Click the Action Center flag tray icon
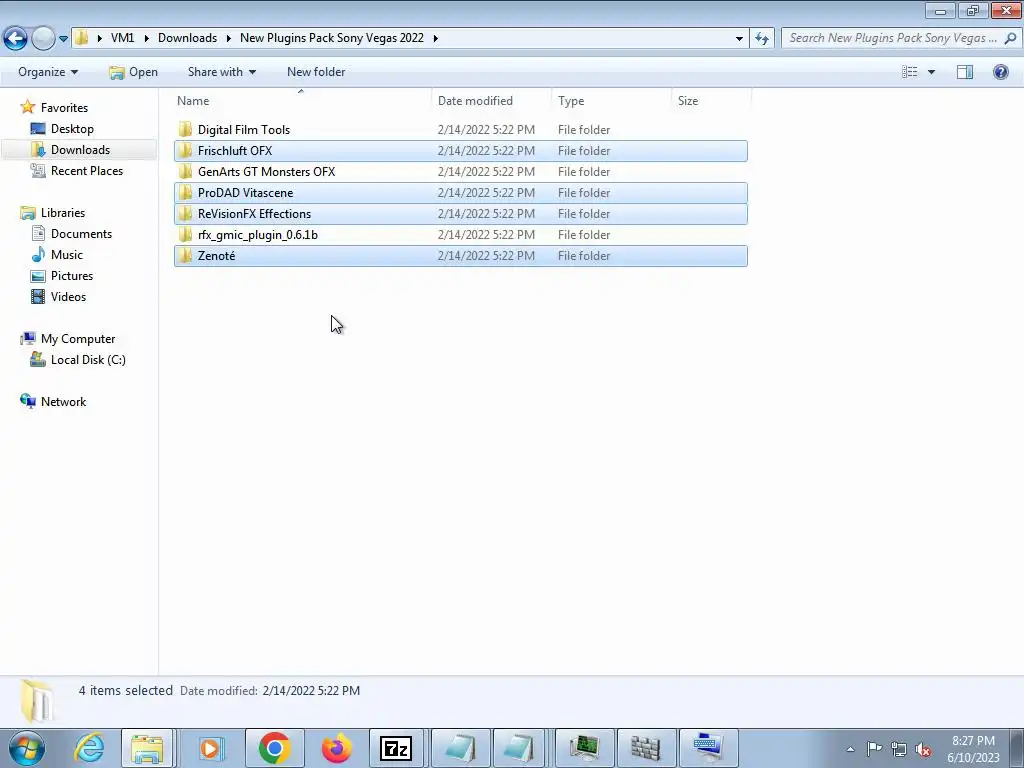 [x=874, y=748]
